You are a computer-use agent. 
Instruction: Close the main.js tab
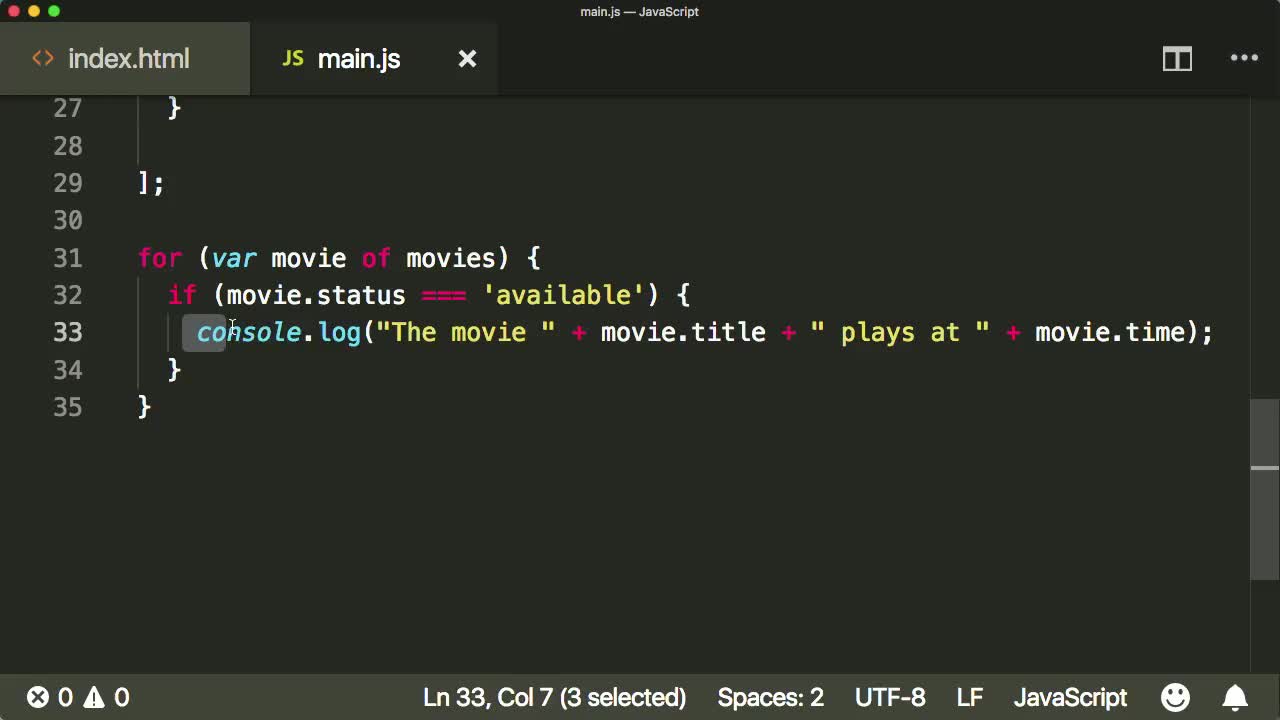point(467,59)
